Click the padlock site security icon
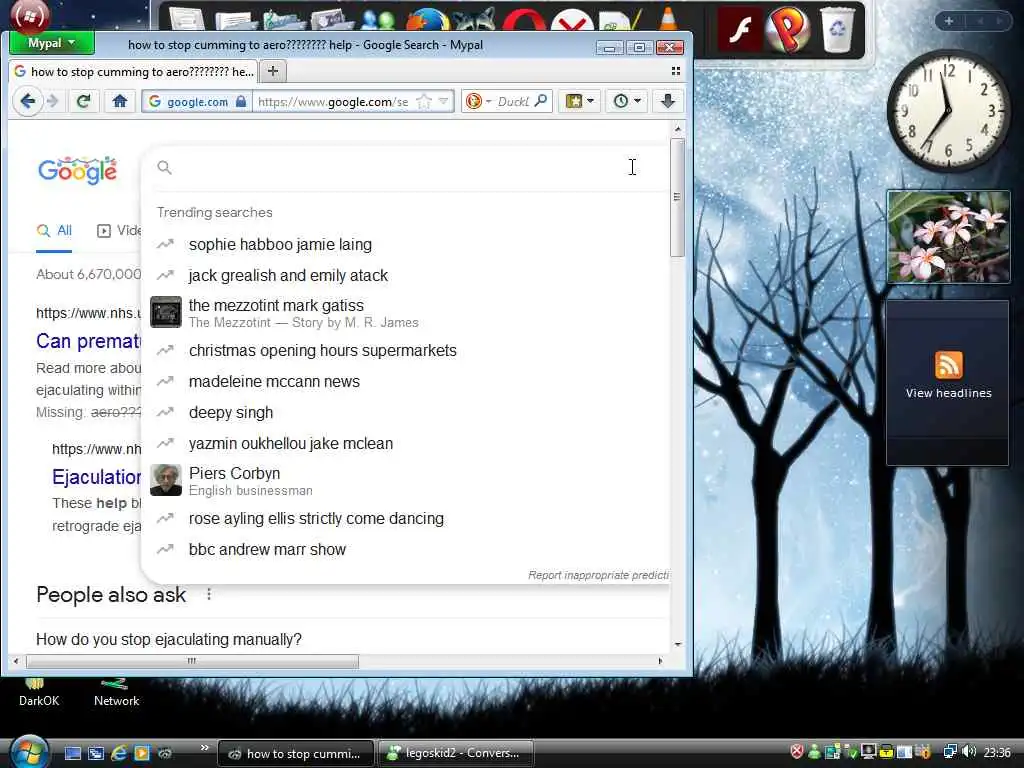The width and height of the screenshot is (1024, 768). pyautogui.click(x=241, y=101)
